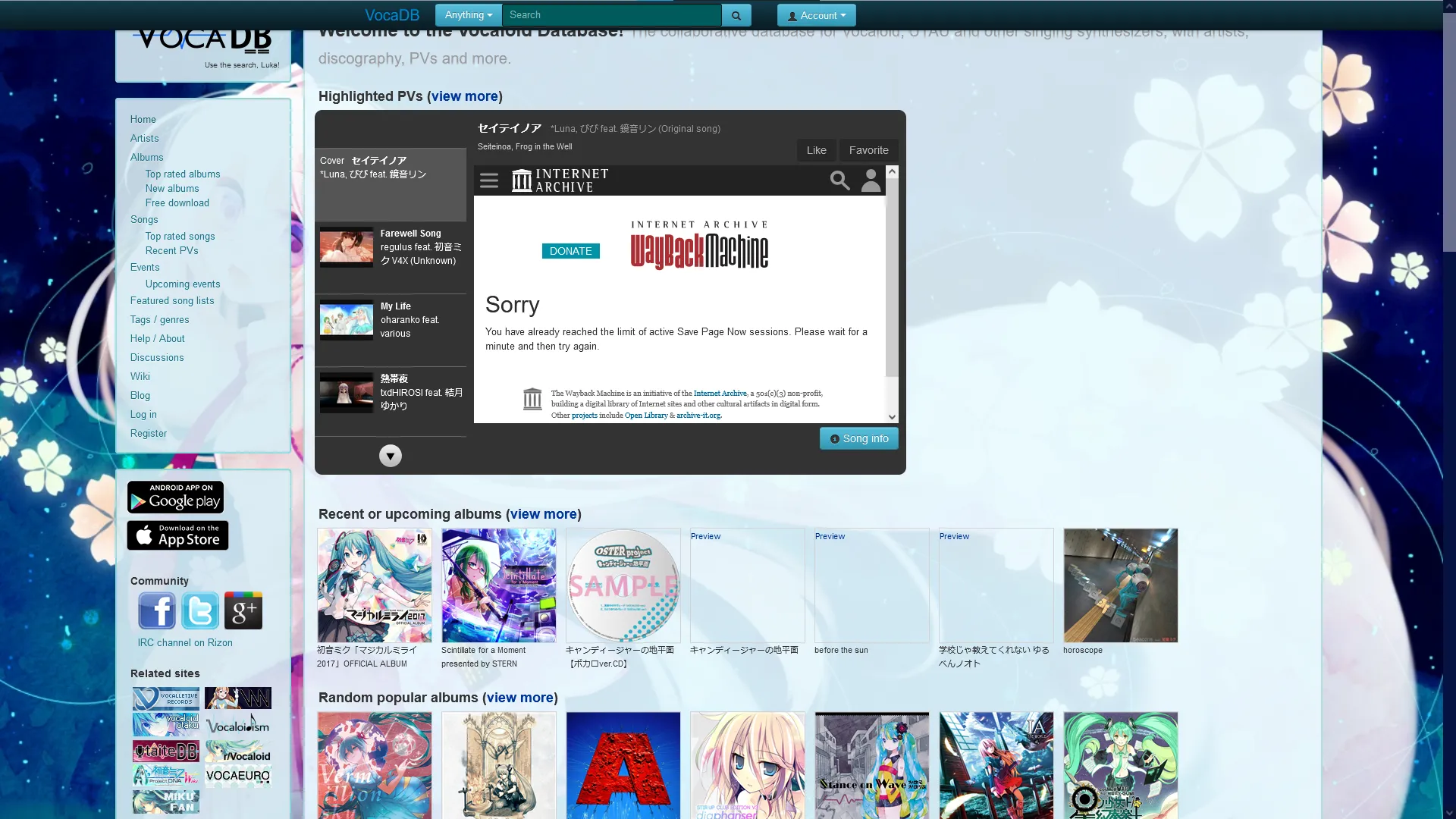Open the Account dropdown menu

(816, 15)
